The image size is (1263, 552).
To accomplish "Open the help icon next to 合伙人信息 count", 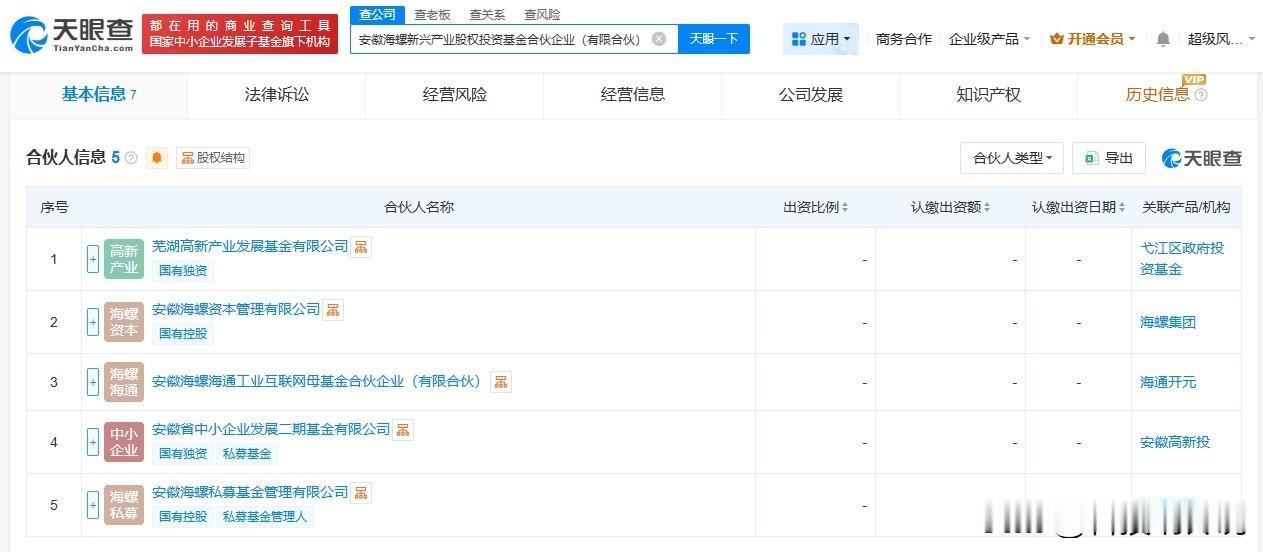I will [x=131, y=158].
